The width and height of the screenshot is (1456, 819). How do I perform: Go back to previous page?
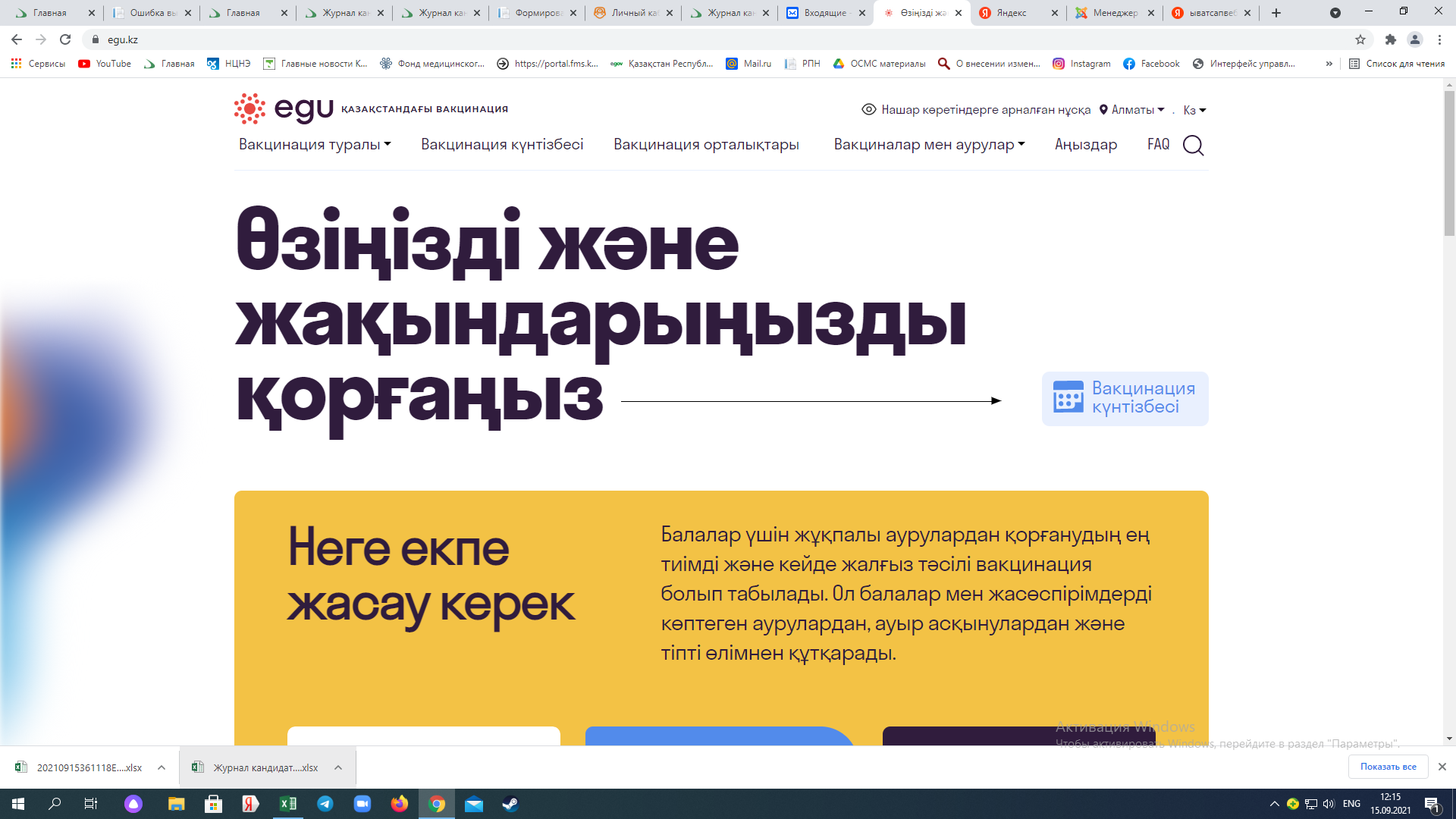pos(17,39)
